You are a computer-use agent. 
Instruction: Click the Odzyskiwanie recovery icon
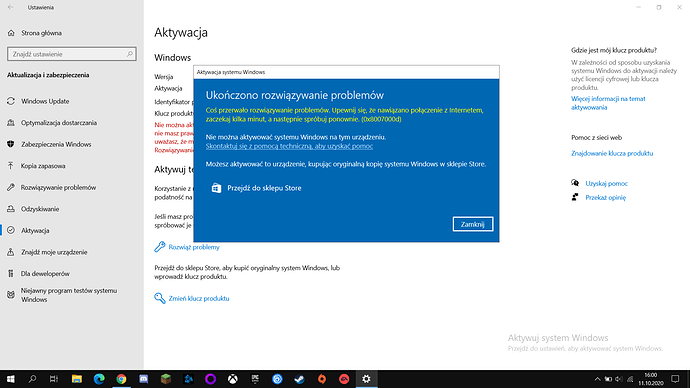[11, 209]
